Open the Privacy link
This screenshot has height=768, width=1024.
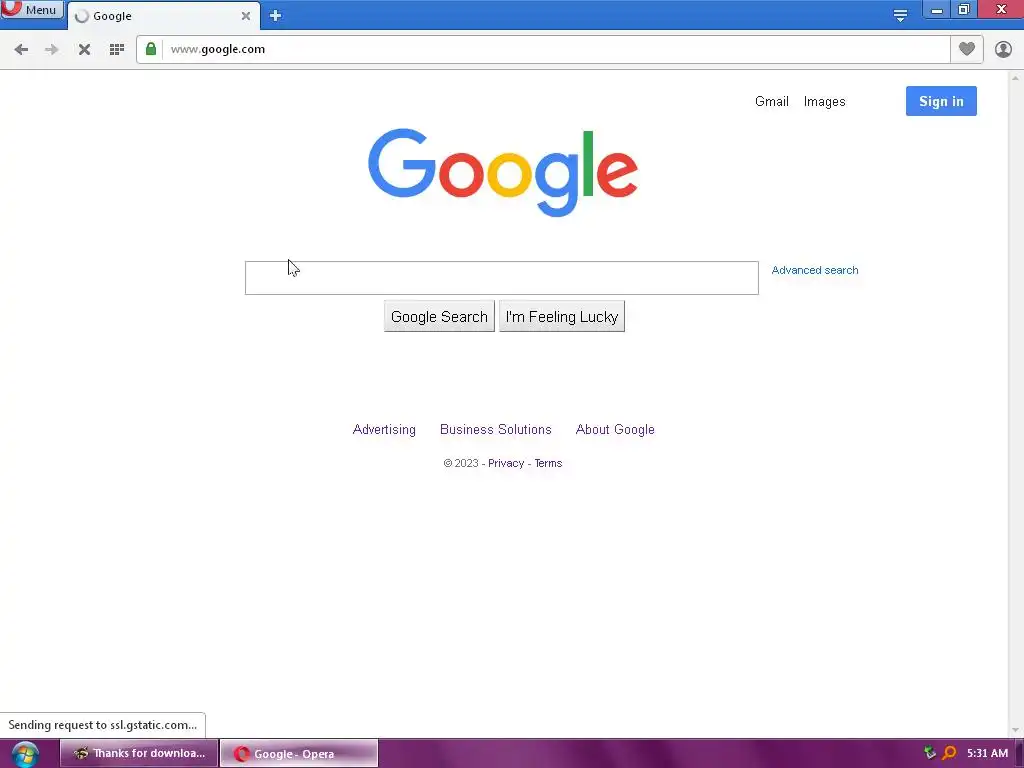506,463
